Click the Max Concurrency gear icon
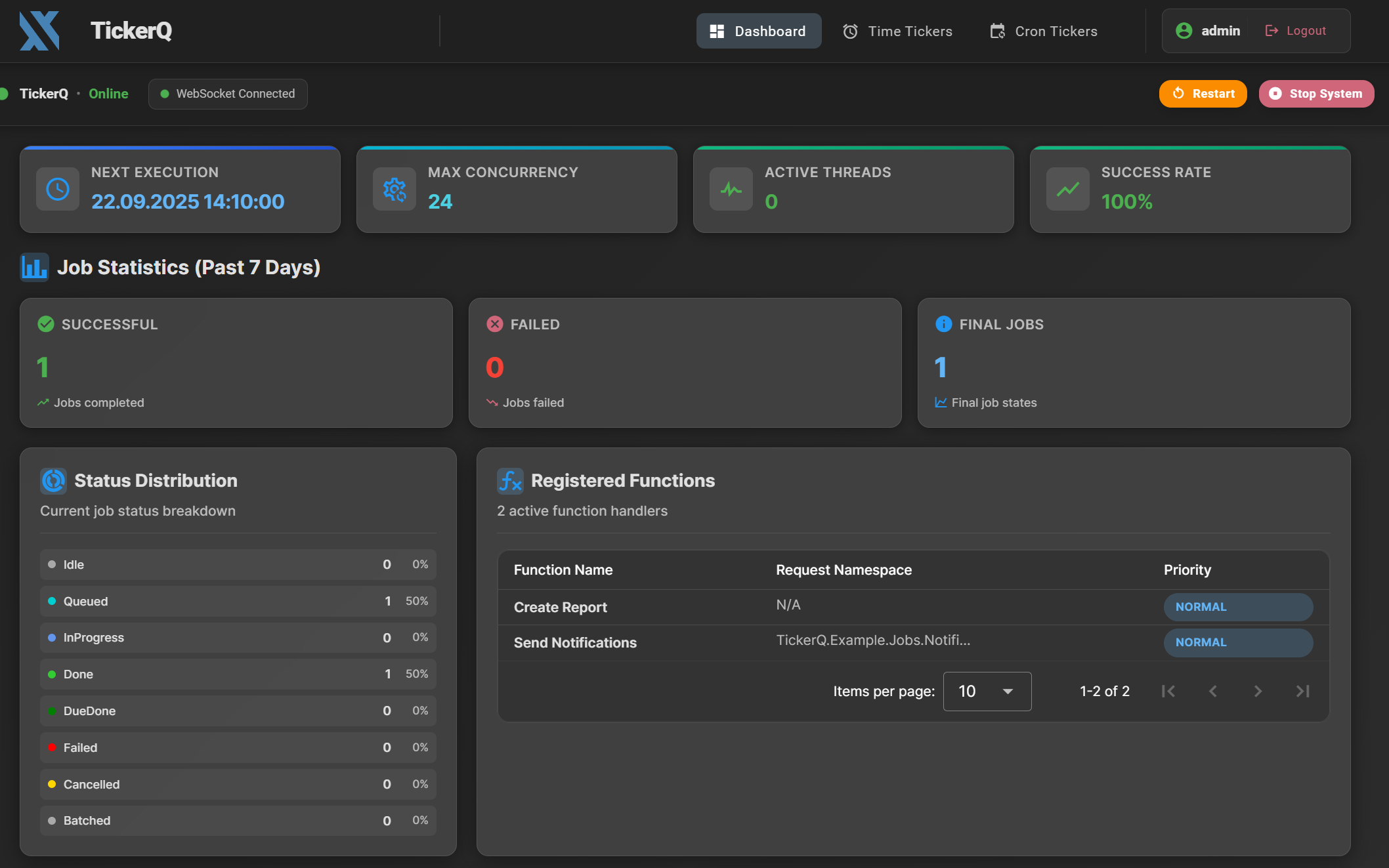Screen dimensions: 1389x868 pos(395,189)
